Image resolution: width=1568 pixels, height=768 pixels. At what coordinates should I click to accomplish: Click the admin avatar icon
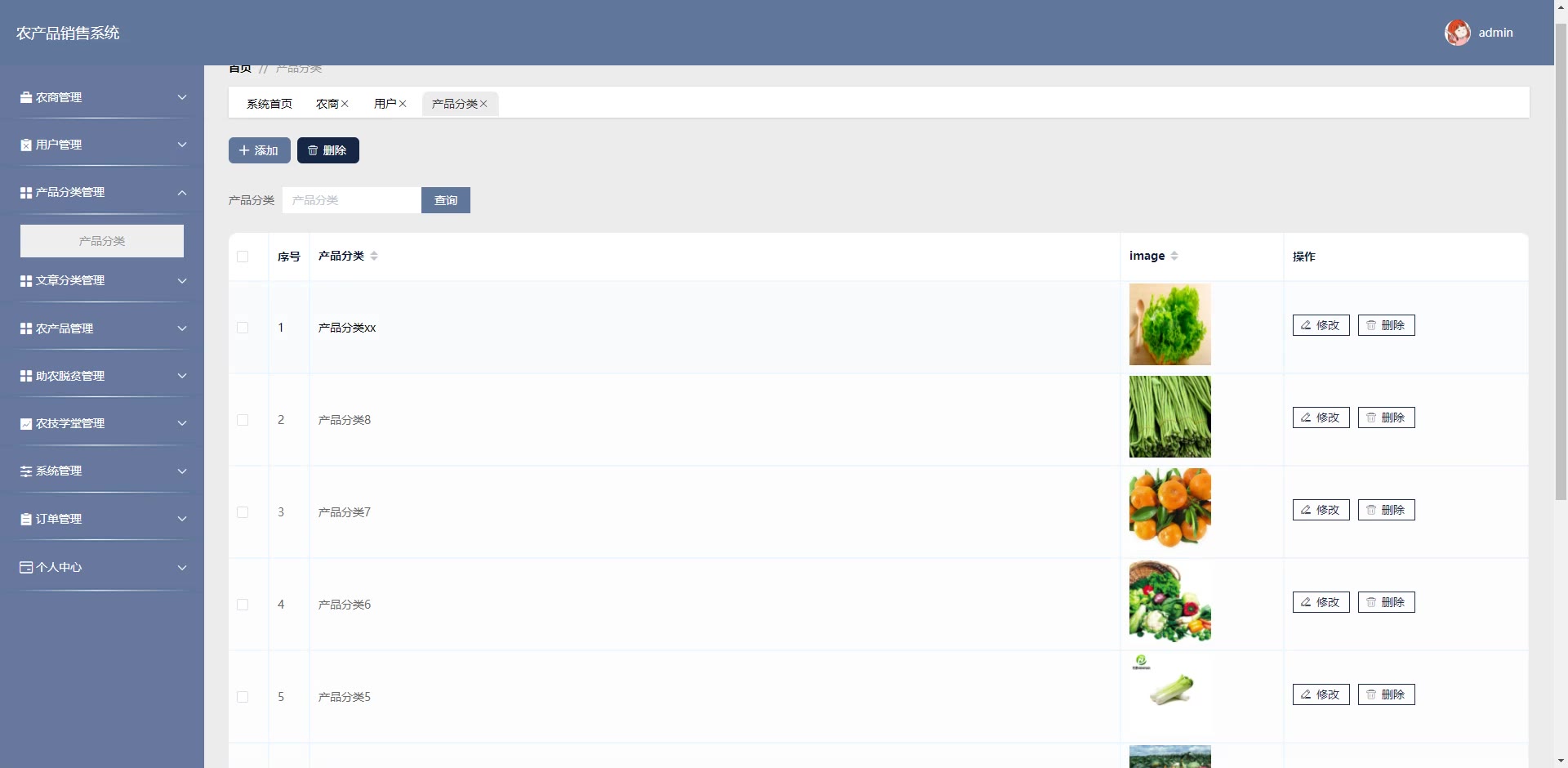pyautogui.click(x=1458, y=33)
